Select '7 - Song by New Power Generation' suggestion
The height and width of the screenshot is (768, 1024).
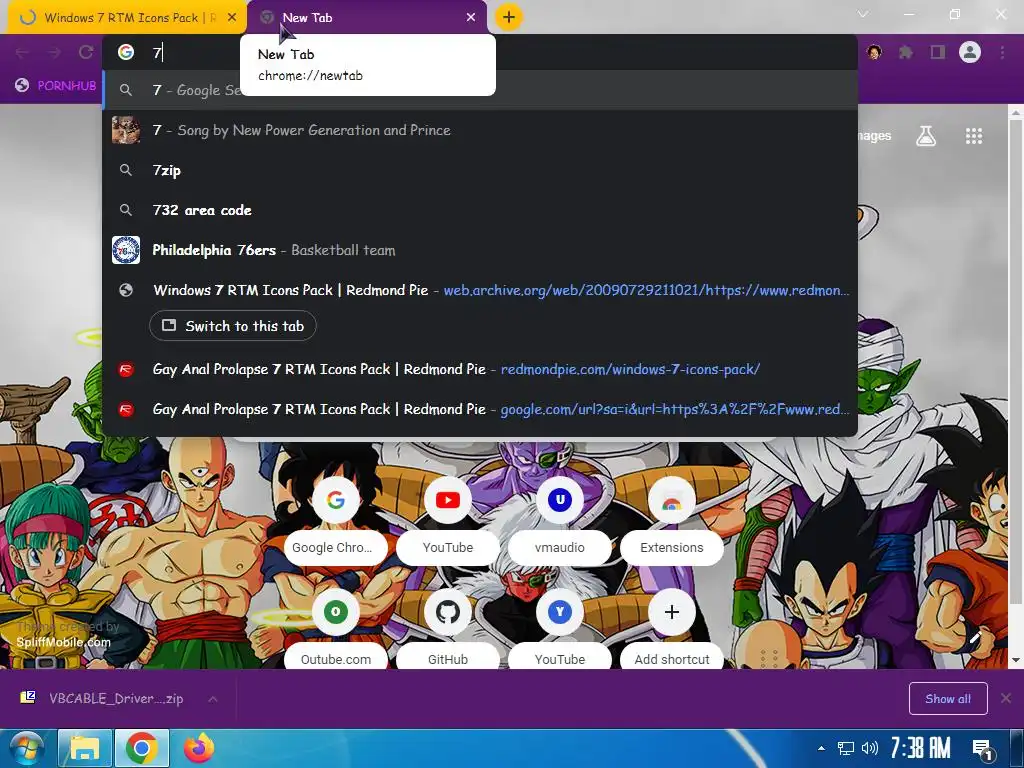point(479,130)
